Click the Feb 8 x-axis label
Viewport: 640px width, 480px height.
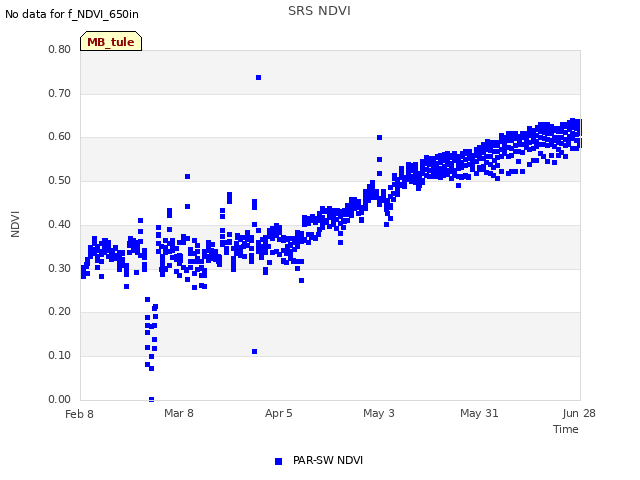(x=79, y=414)
